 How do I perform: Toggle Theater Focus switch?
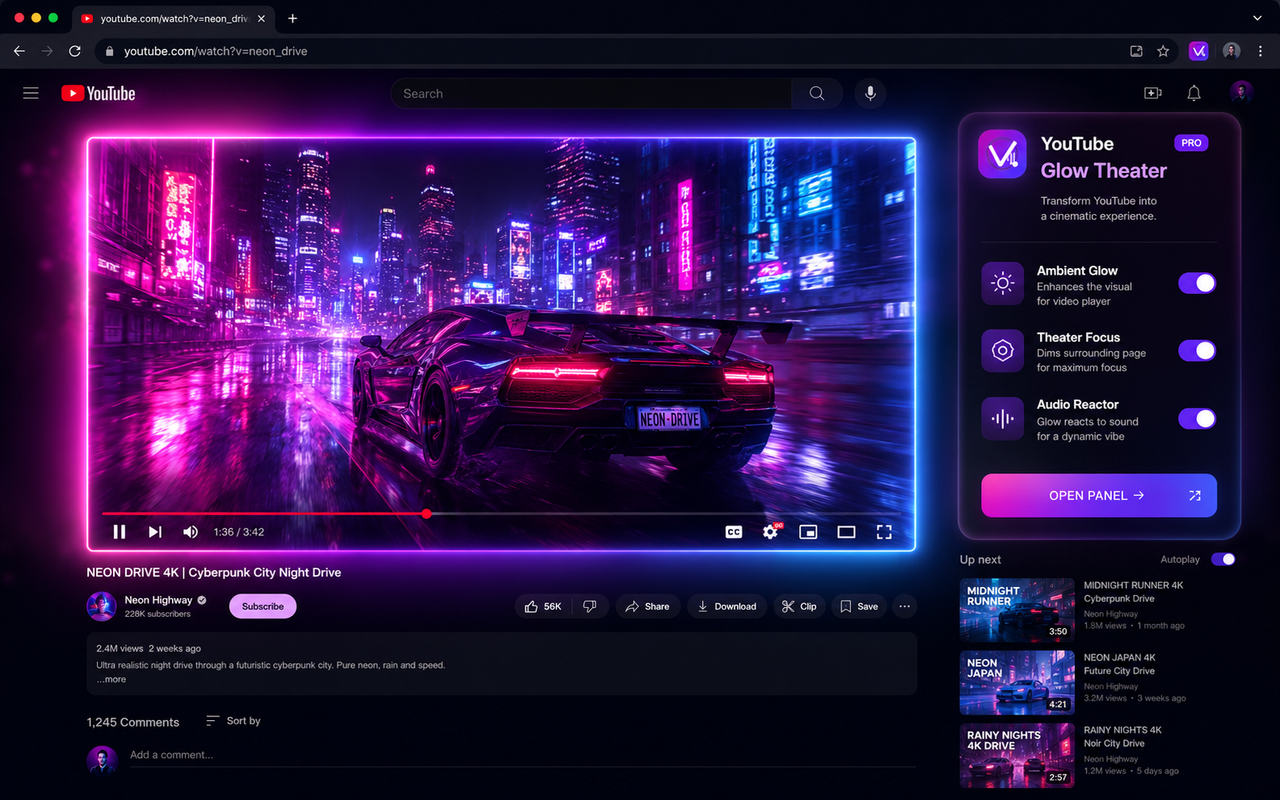(x=1197, y=350)
